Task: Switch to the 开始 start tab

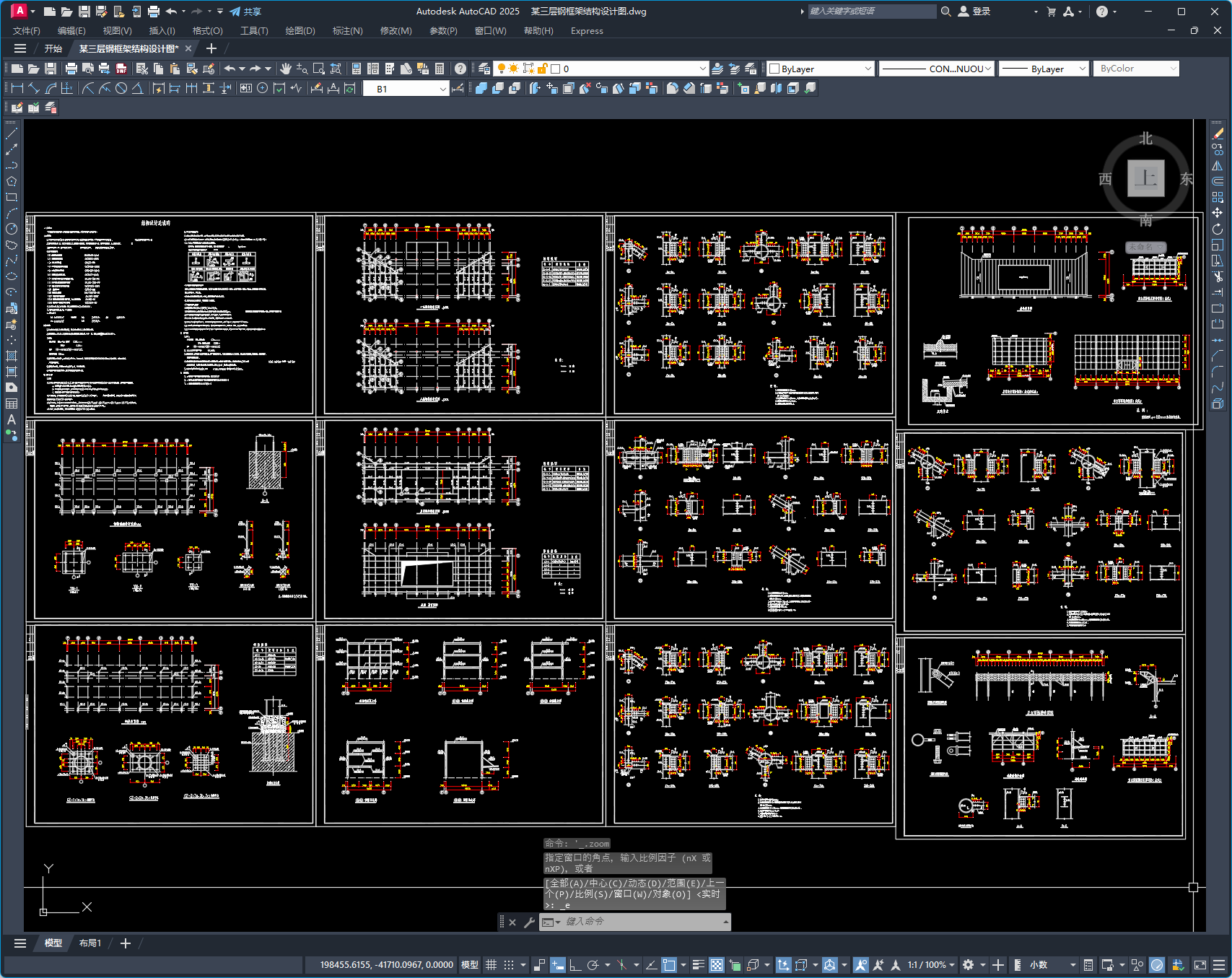Action: click(x=53, y=48)
